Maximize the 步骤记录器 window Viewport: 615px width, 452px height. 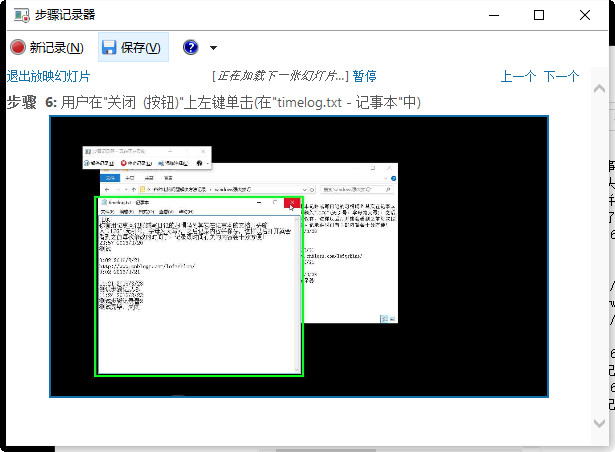click(x=539, y=15)
